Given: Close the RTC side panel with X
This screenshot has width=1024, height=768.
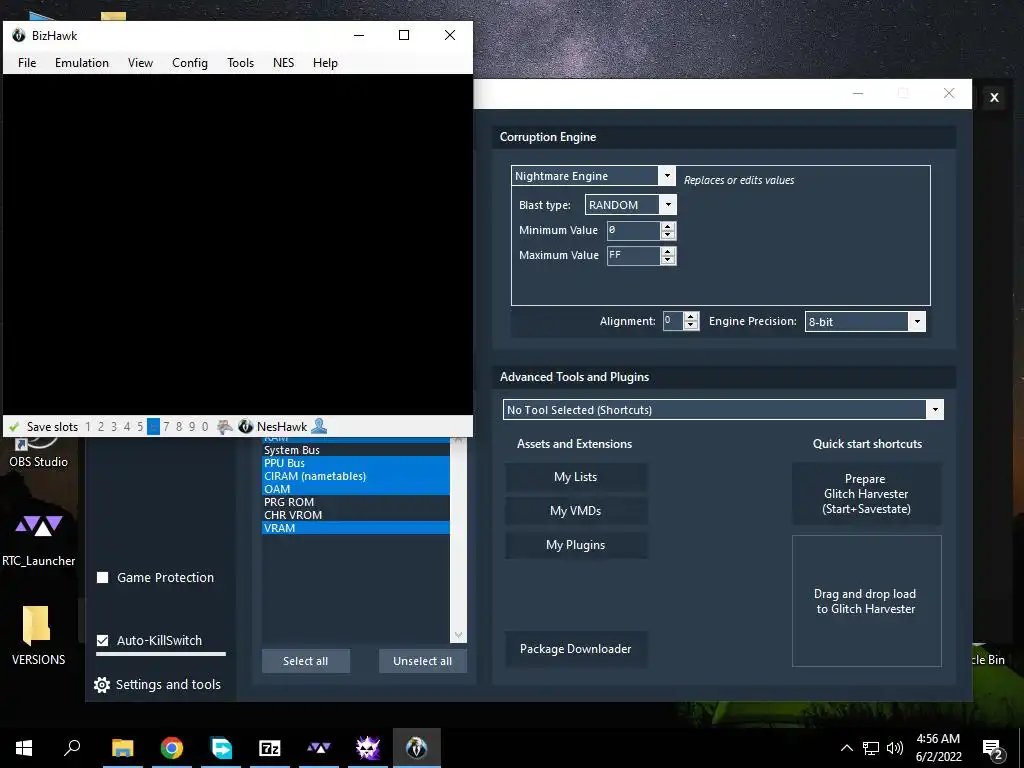Looking at the screenshot, I should (994, 97).
